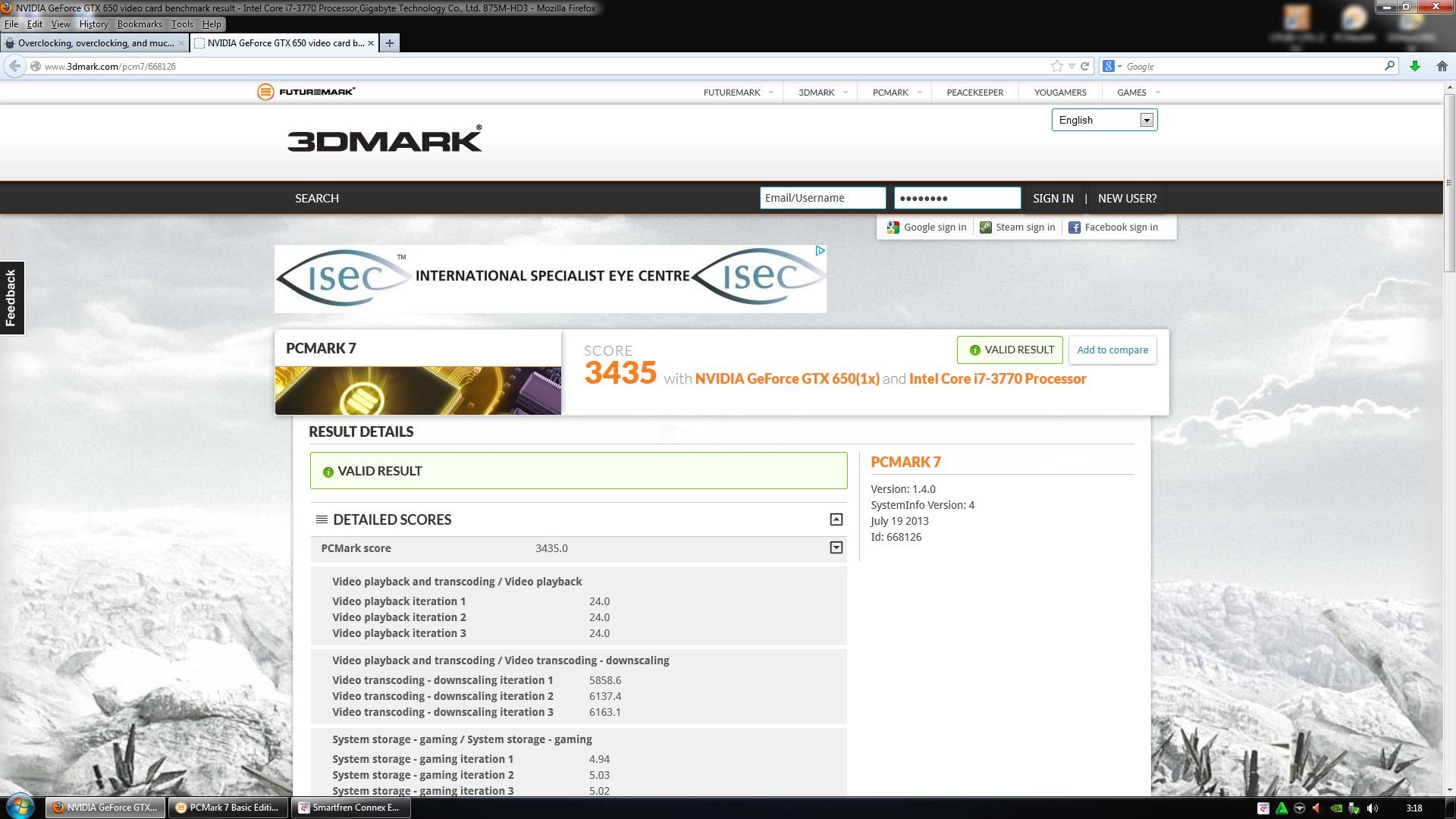Open the Windows Start orb
This screenshot has height=819, width=1456.
tap(20, 807)
